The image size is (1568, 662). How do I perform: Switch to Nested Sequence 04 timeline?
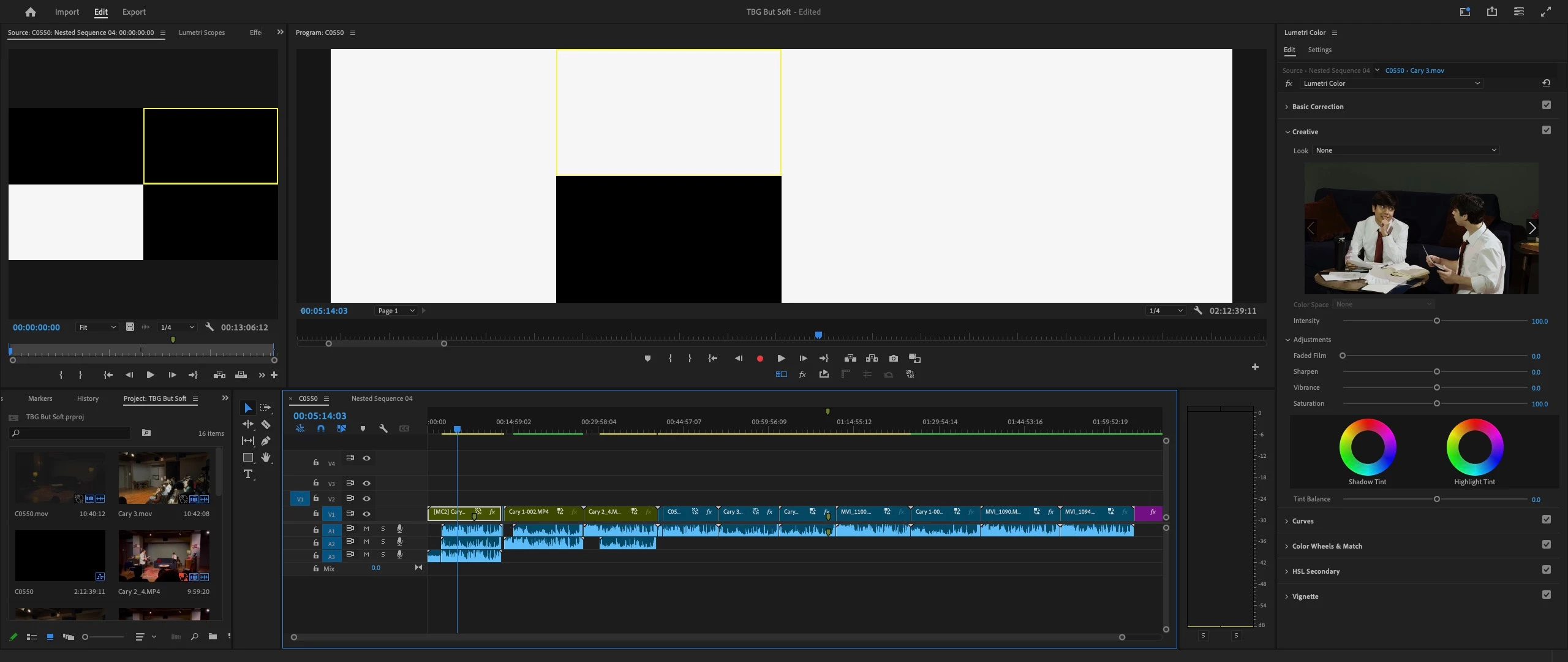click(x=382, y=398)
